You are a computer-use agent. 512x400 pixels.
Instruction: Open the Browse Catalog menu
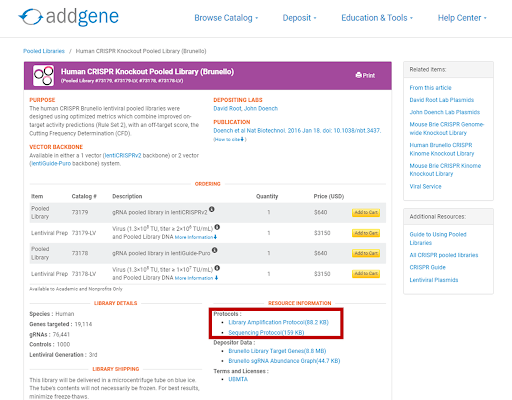coord(226,18)
